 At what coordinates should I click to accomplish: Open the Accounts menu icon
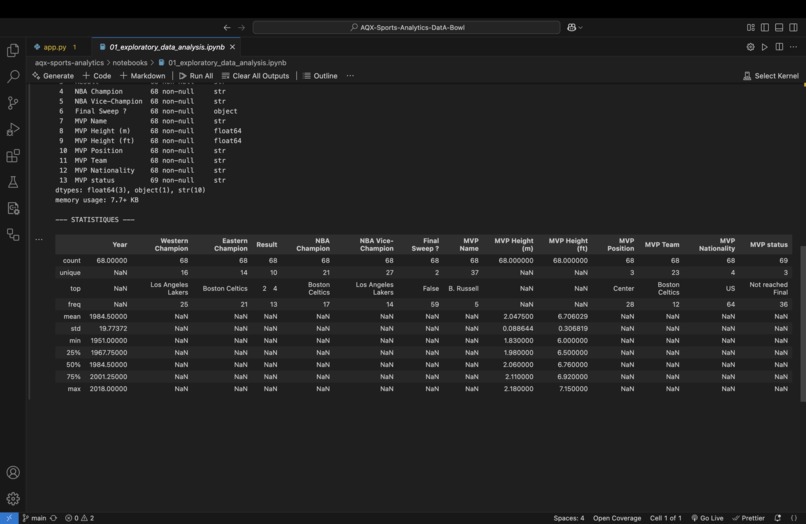click(x=13, y=473)
